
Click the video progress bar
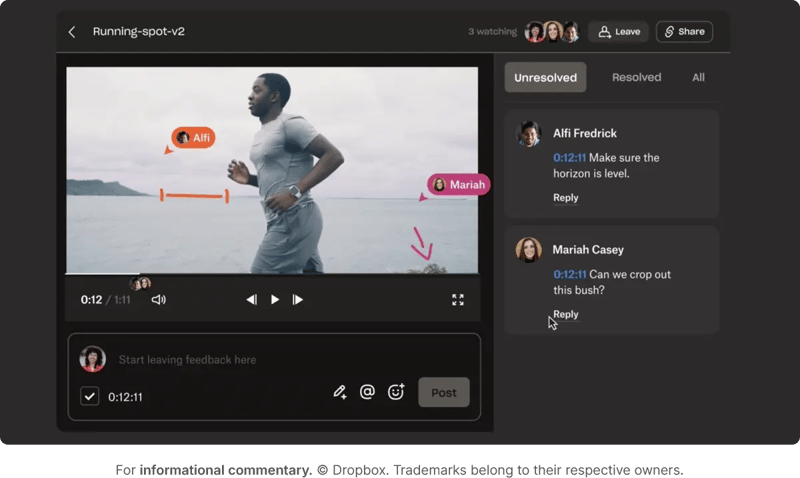(272, 274)
